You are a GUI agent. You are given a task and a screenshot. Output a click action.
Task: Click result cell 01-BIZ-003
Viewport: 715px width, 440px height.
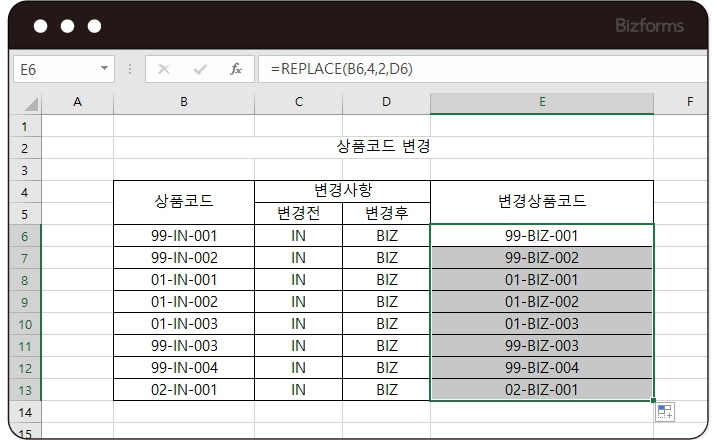point(542,324)
